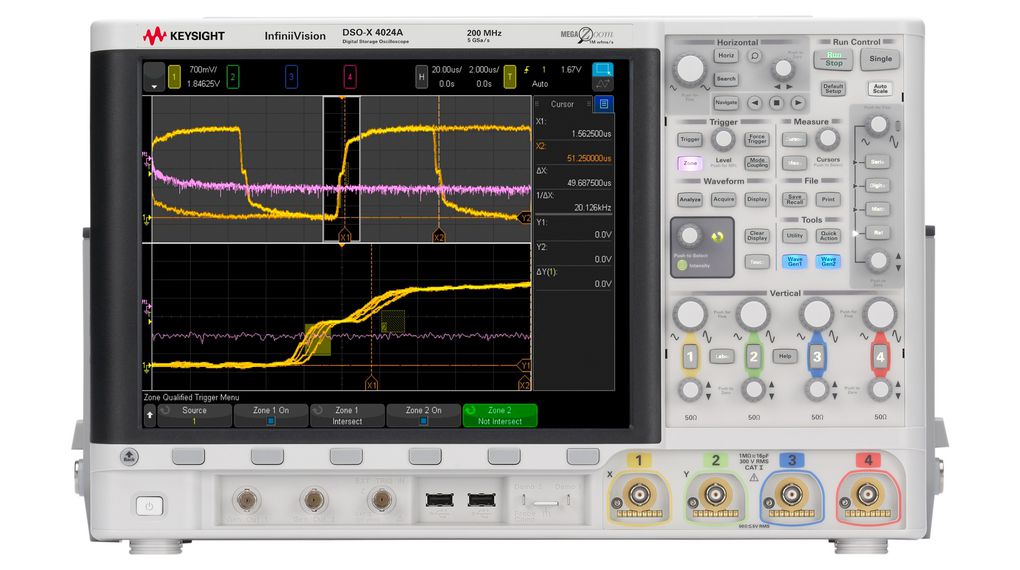Viewport: 1020px width, 570px height.
Task: Tap the Force Trigger key
Action: point(757,139)
